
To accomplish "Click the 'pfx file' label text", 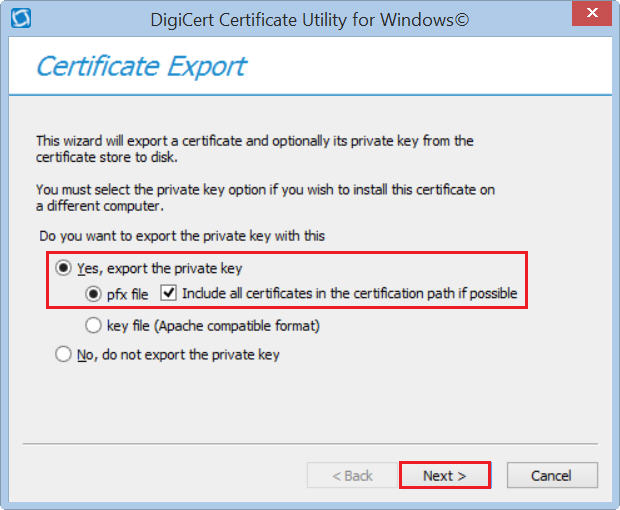I will [127, 295].
